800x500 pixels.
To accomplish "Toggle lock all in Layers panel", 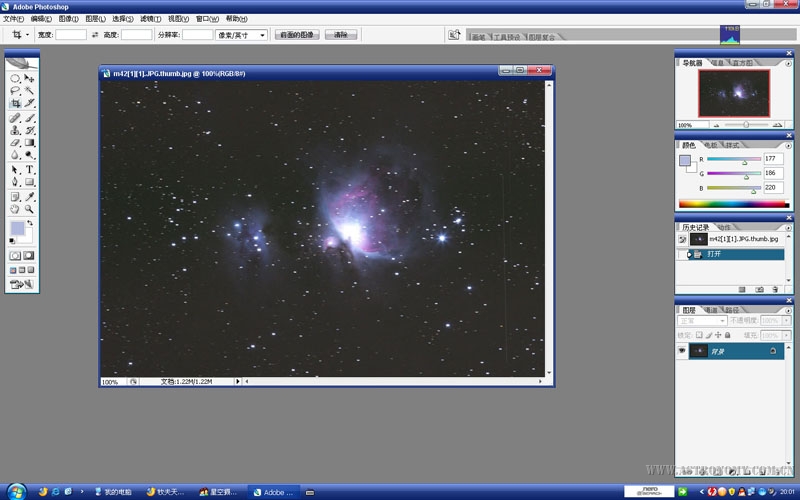I will 728,335.
